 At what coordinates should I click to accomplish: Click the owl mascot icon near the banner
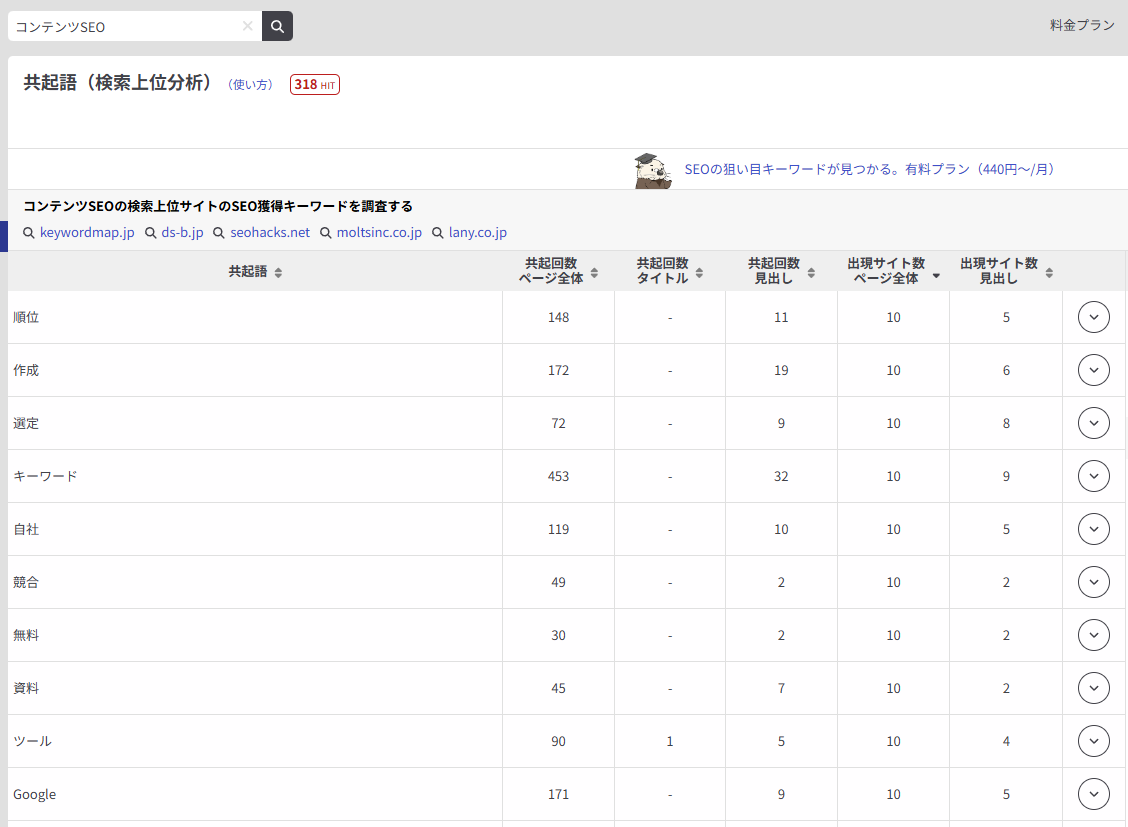[x=654, y=169]
